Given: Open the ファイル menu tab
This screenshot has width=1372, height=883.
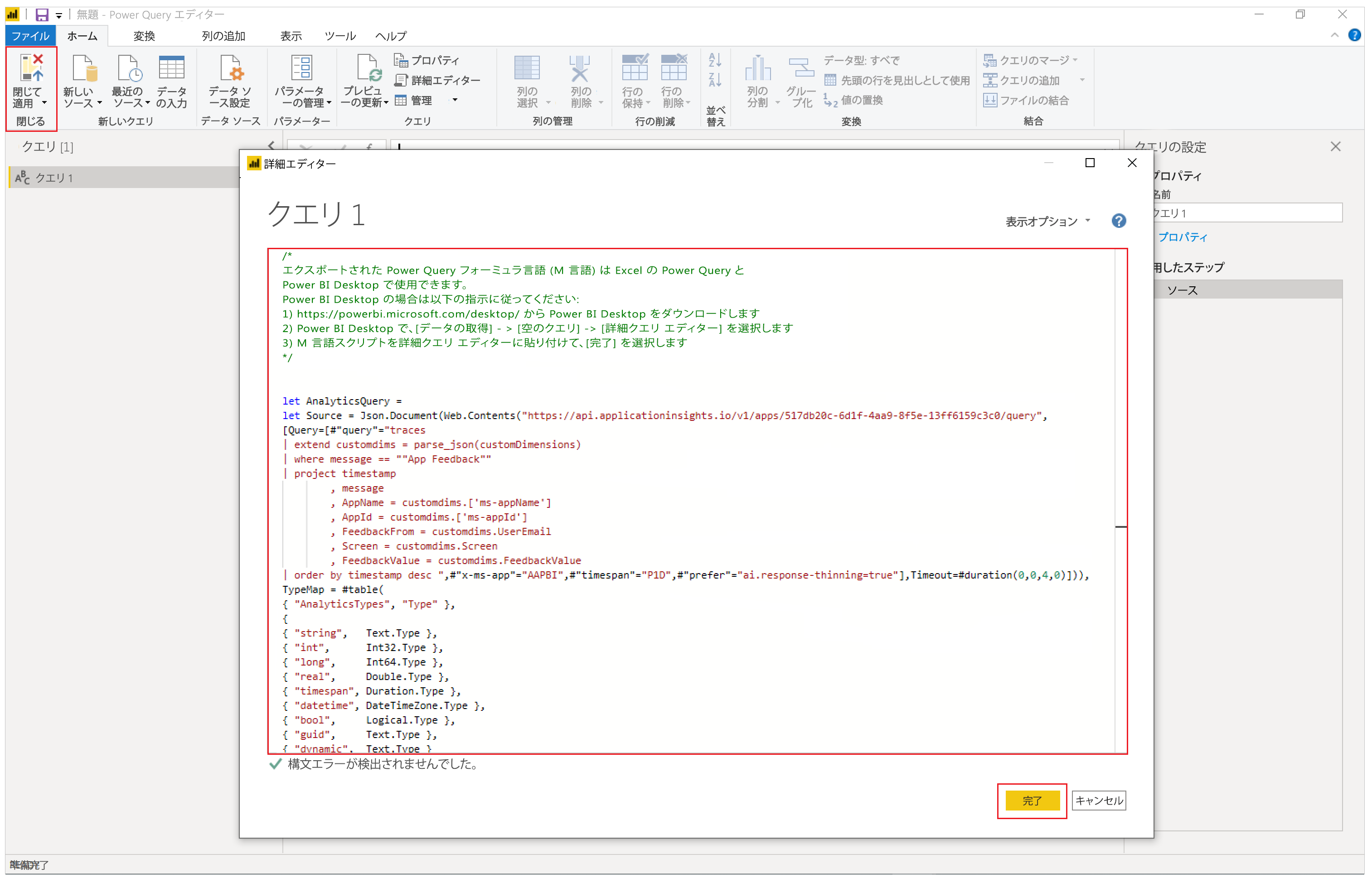Looking at the screenshot, I should point(30,35).
